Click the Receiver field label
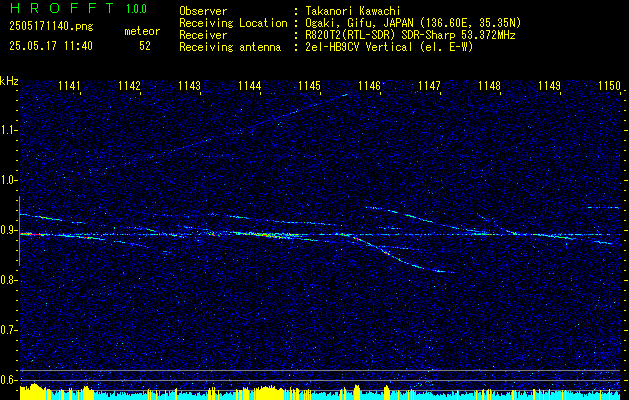Viewport: 629px width, 400px height. (x=203, y=35)
